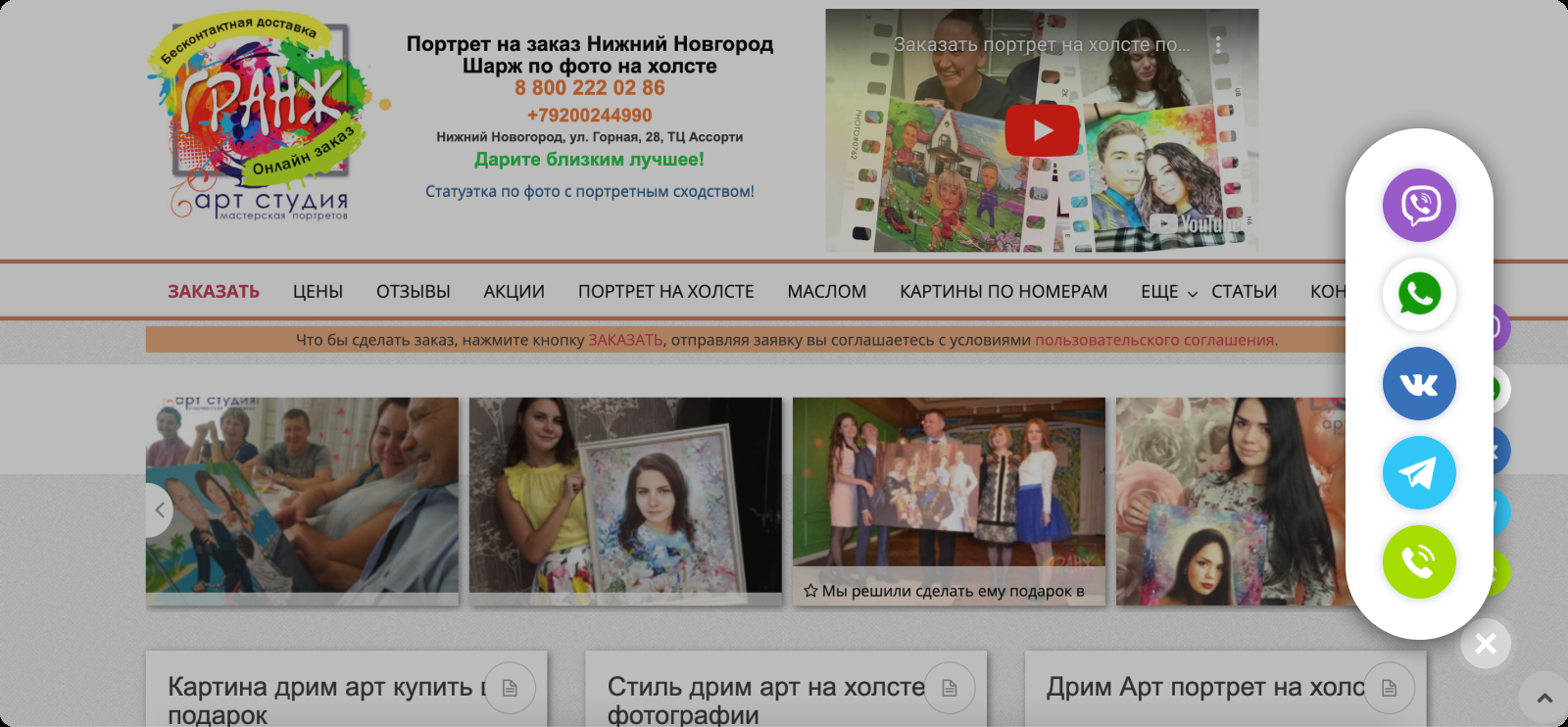1568x727 pixels.
Task: Open article Стиль дрим арт на холсте
Action: click(x=766, y=700)
